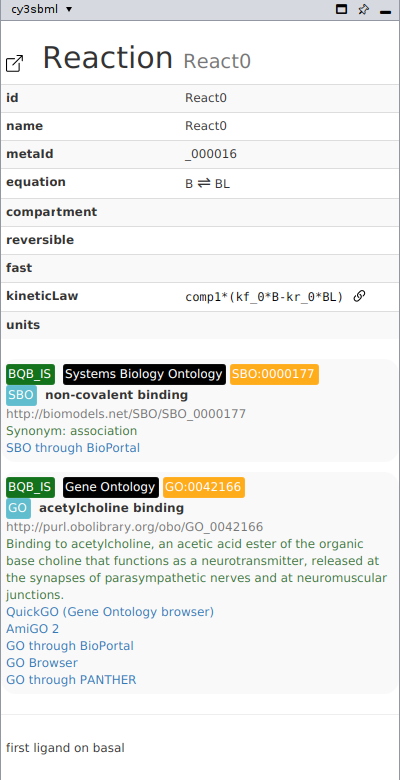Image resolution: width=400 pixels, height=780 pixels.
Task: Click the id value React0
Action: coord(206,98)
